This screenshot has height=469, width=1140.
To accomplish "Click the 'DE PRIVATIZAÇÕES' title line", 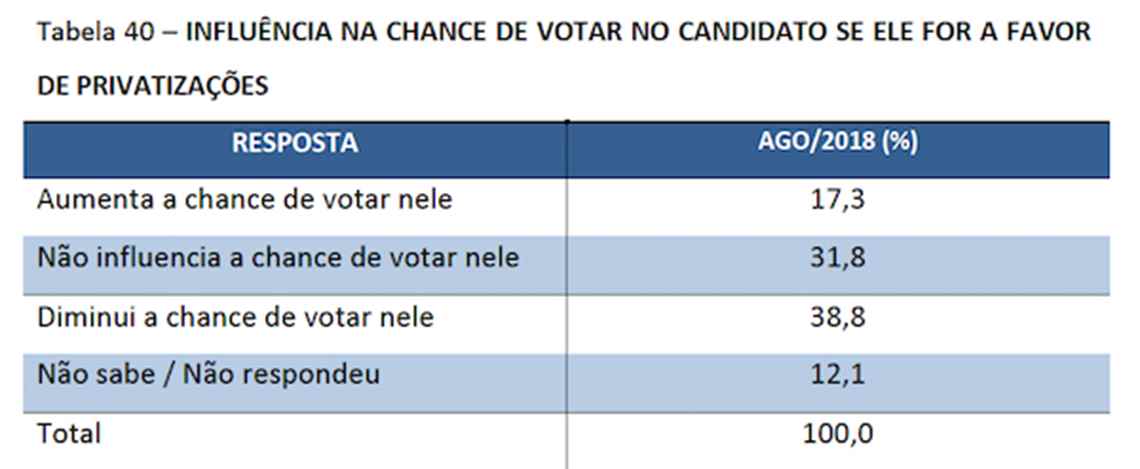I will click(152, 87).
